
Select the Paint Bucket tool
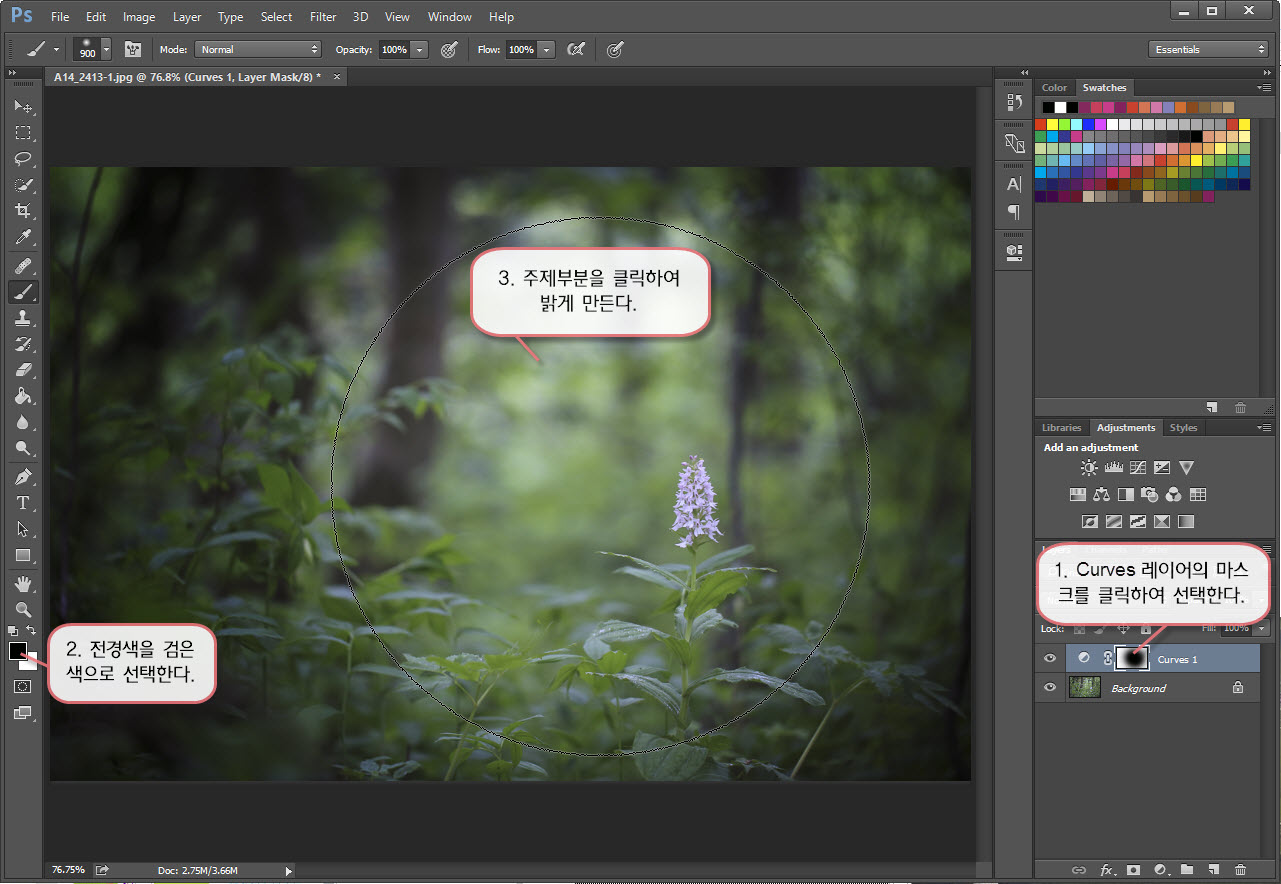(23, 396)
